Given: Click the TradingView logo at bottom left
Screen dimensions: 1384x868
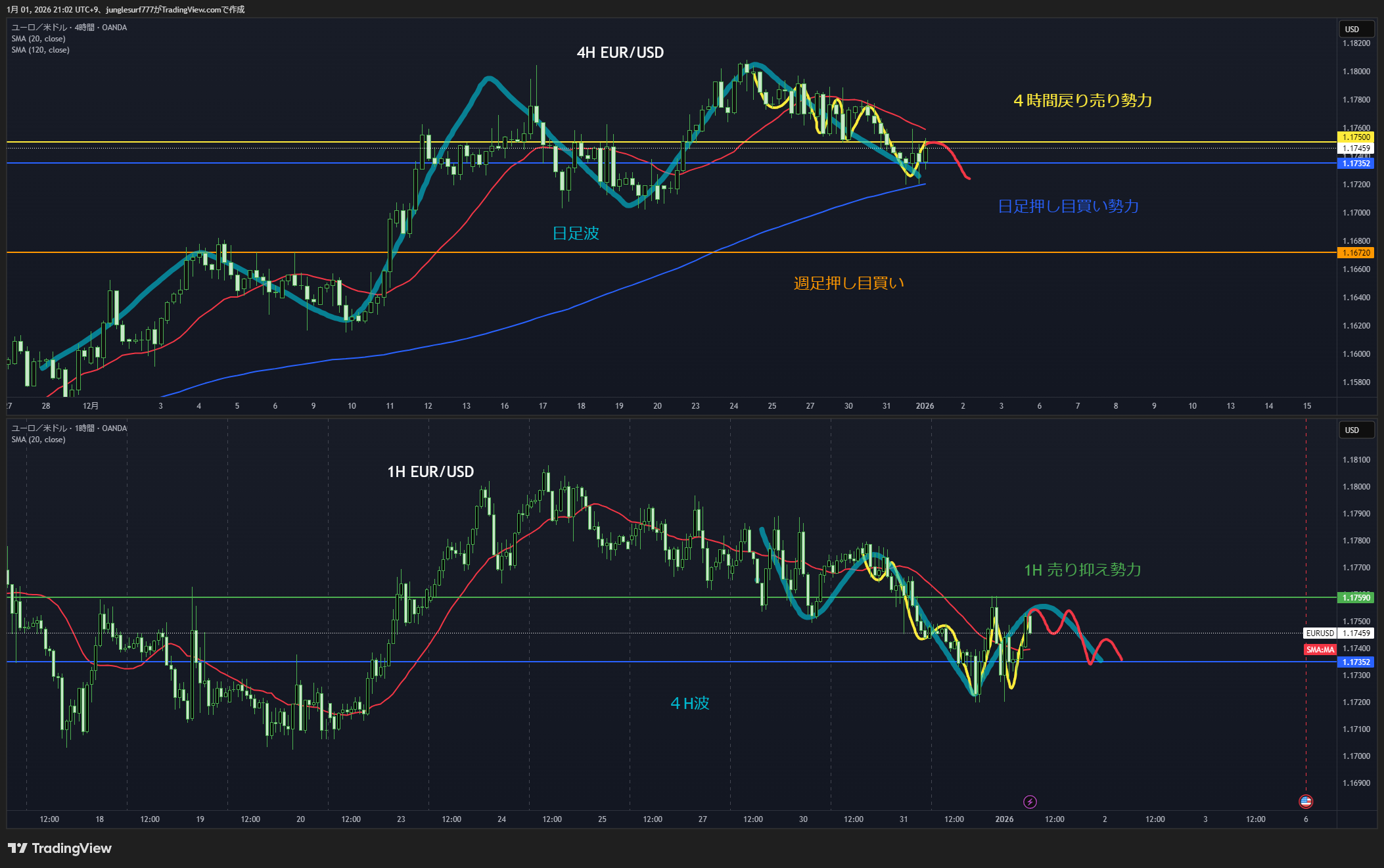Looking at the screenshot, I should (x=60, y=848).
